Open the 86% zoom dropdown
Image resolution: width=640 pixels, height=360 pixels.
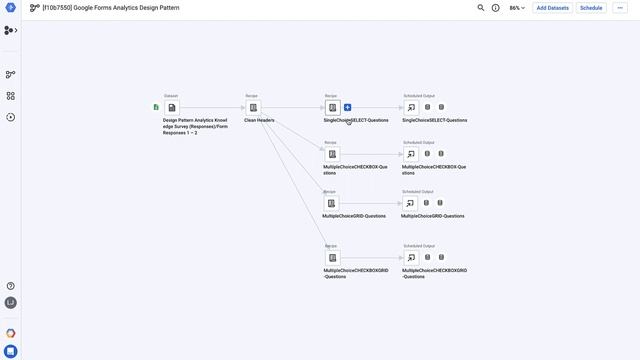517,8
